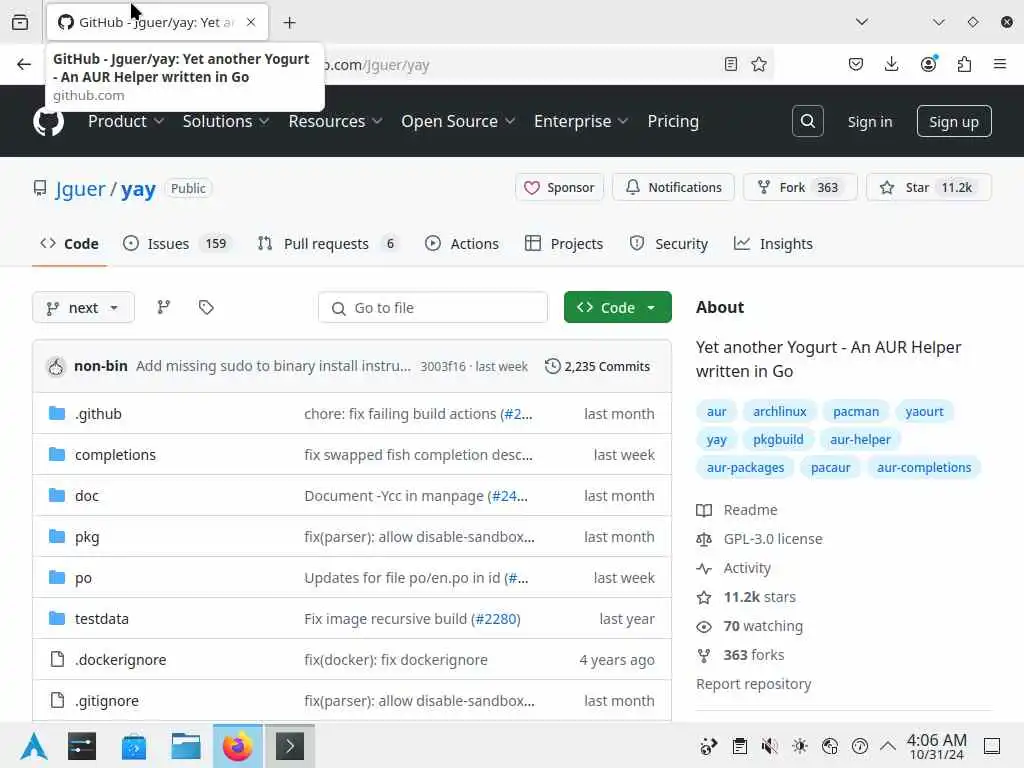
Task: Open the aur-helper topic tag
Action: pyautogui.click(x=860, y=440)
